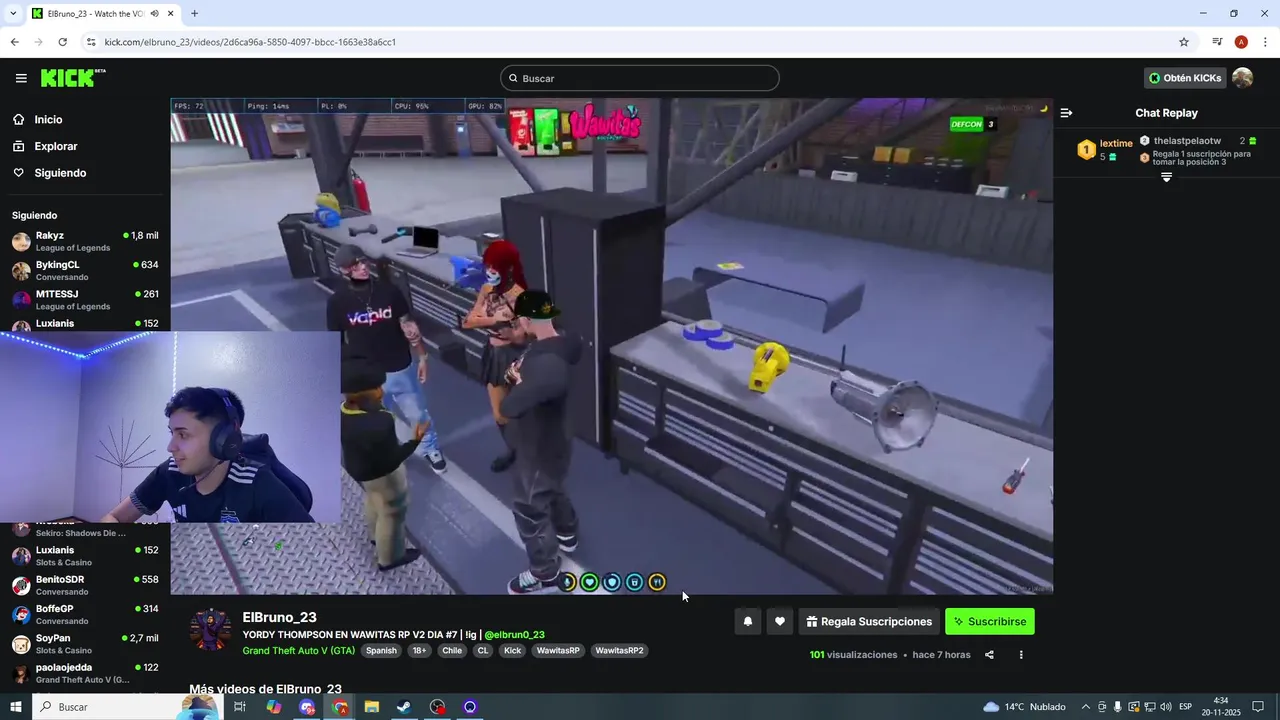Click the Spanish tag
This screenshot has width=1280, height=720.
[381, 650]
